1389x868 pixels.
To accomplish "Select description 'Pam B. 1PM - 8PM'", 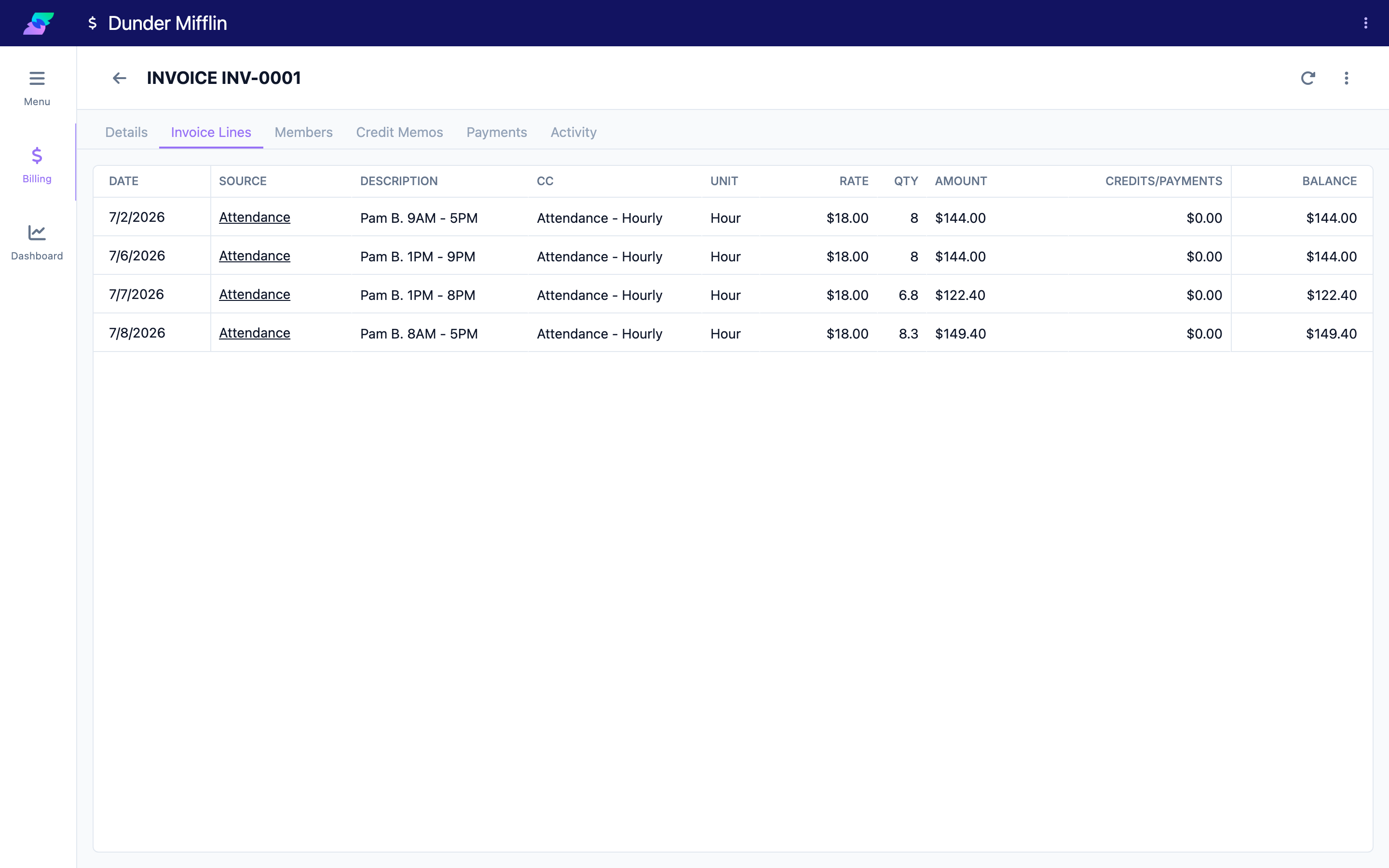I will tap(418, 295).
